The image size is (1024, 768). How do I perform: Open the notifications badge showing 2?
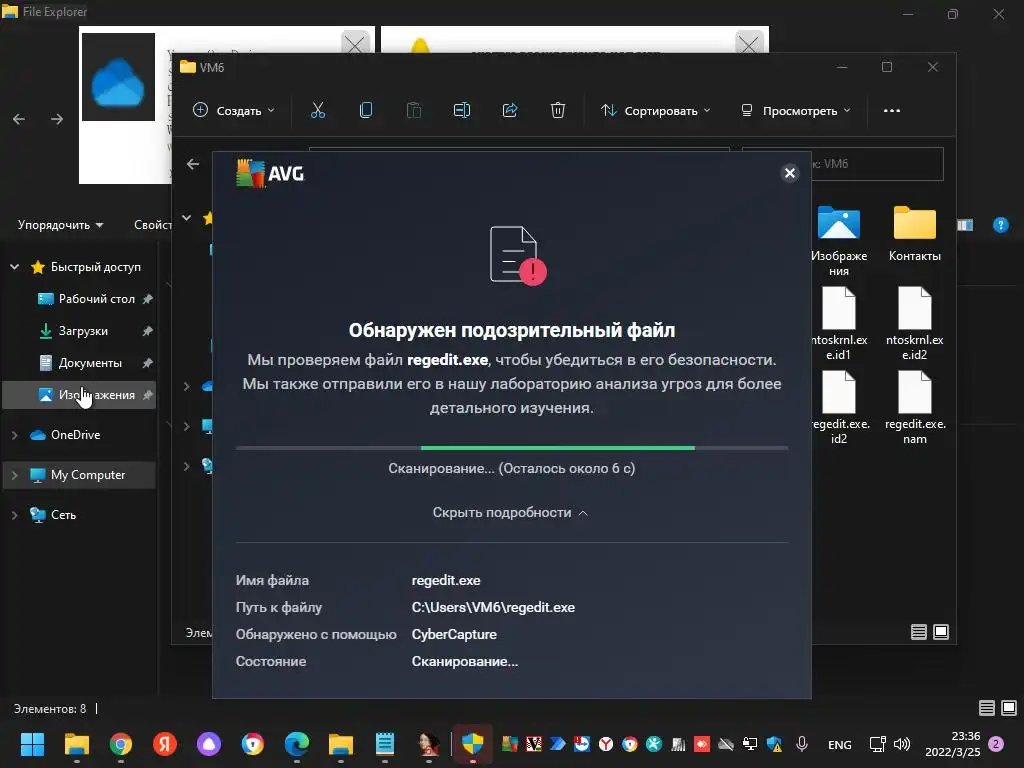pos(996,744)
